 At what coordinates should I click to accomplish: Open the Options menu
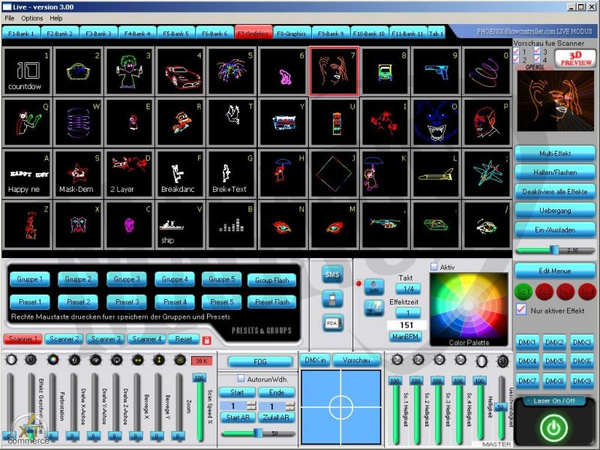32,18
